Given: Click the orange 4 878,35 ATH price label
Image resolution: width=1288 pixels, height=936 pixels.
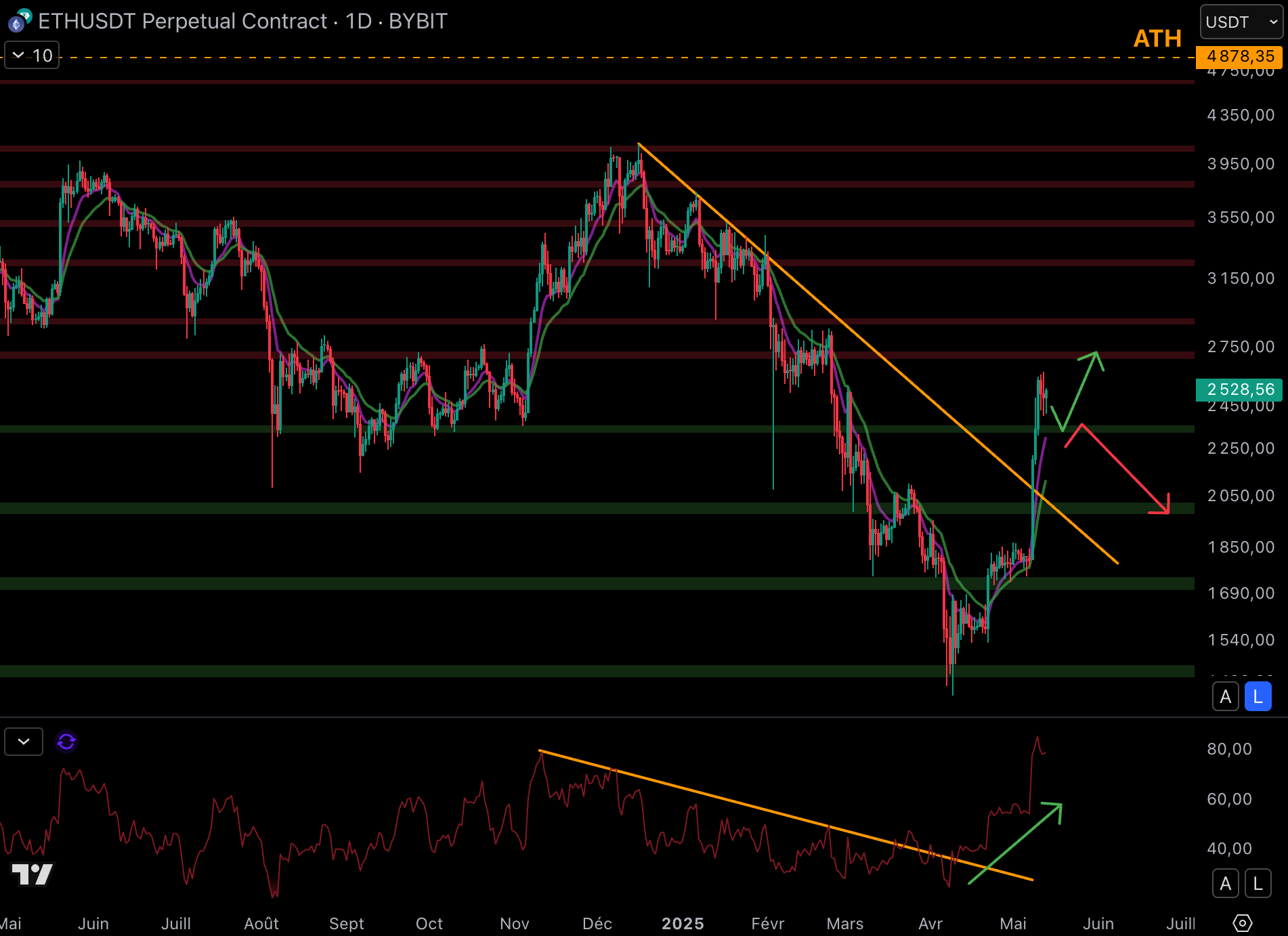Looking at the screenshot, I should coord(1239,56).
